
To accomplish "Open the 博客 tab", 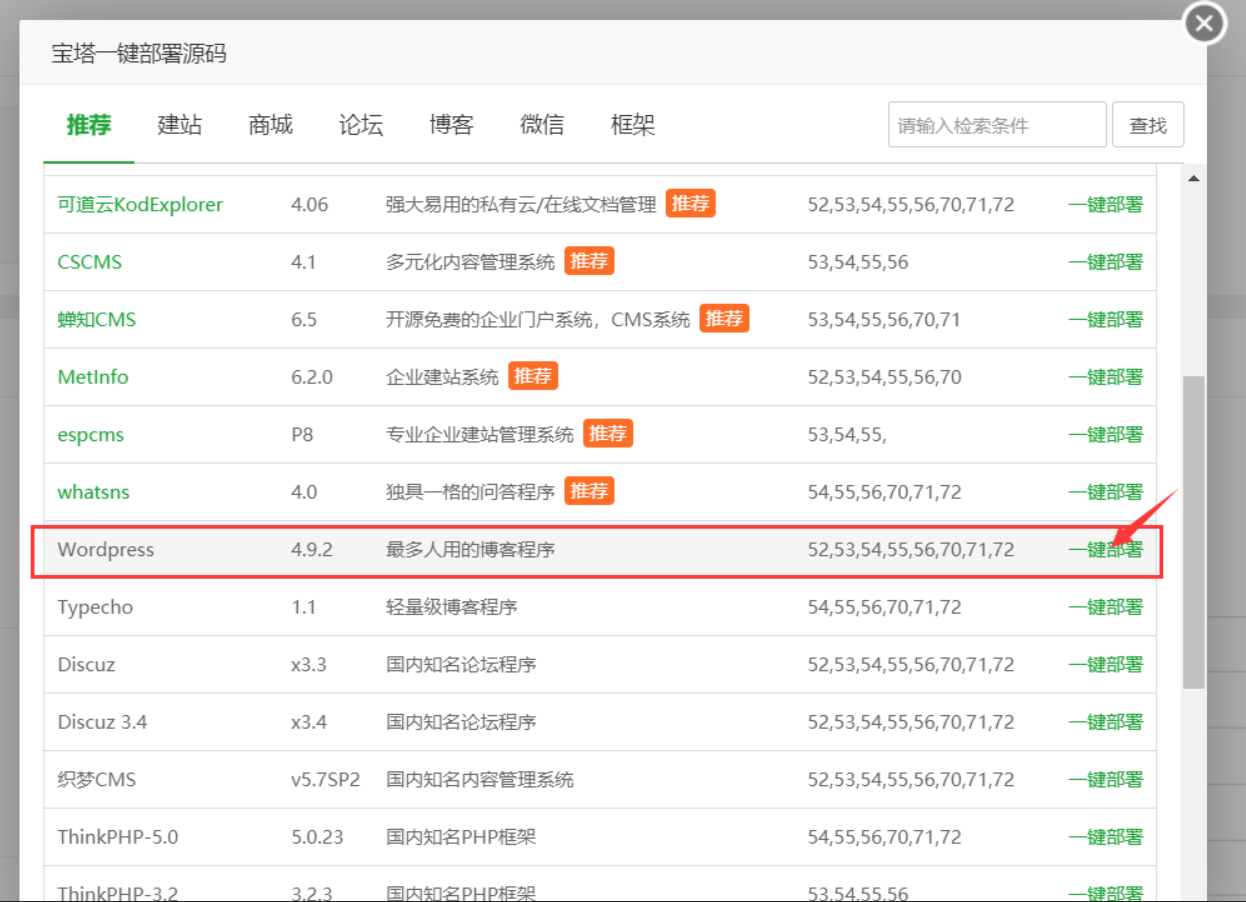I will tap(451, 125).
